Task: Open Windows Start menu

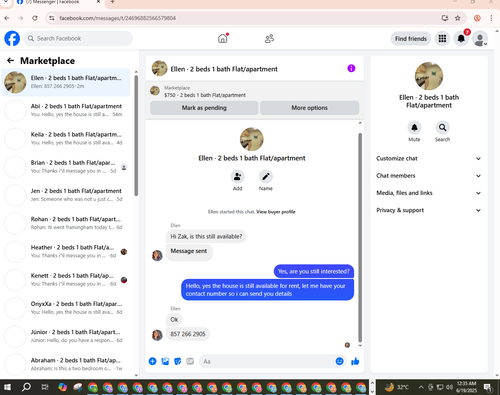Action: (7, 387)
